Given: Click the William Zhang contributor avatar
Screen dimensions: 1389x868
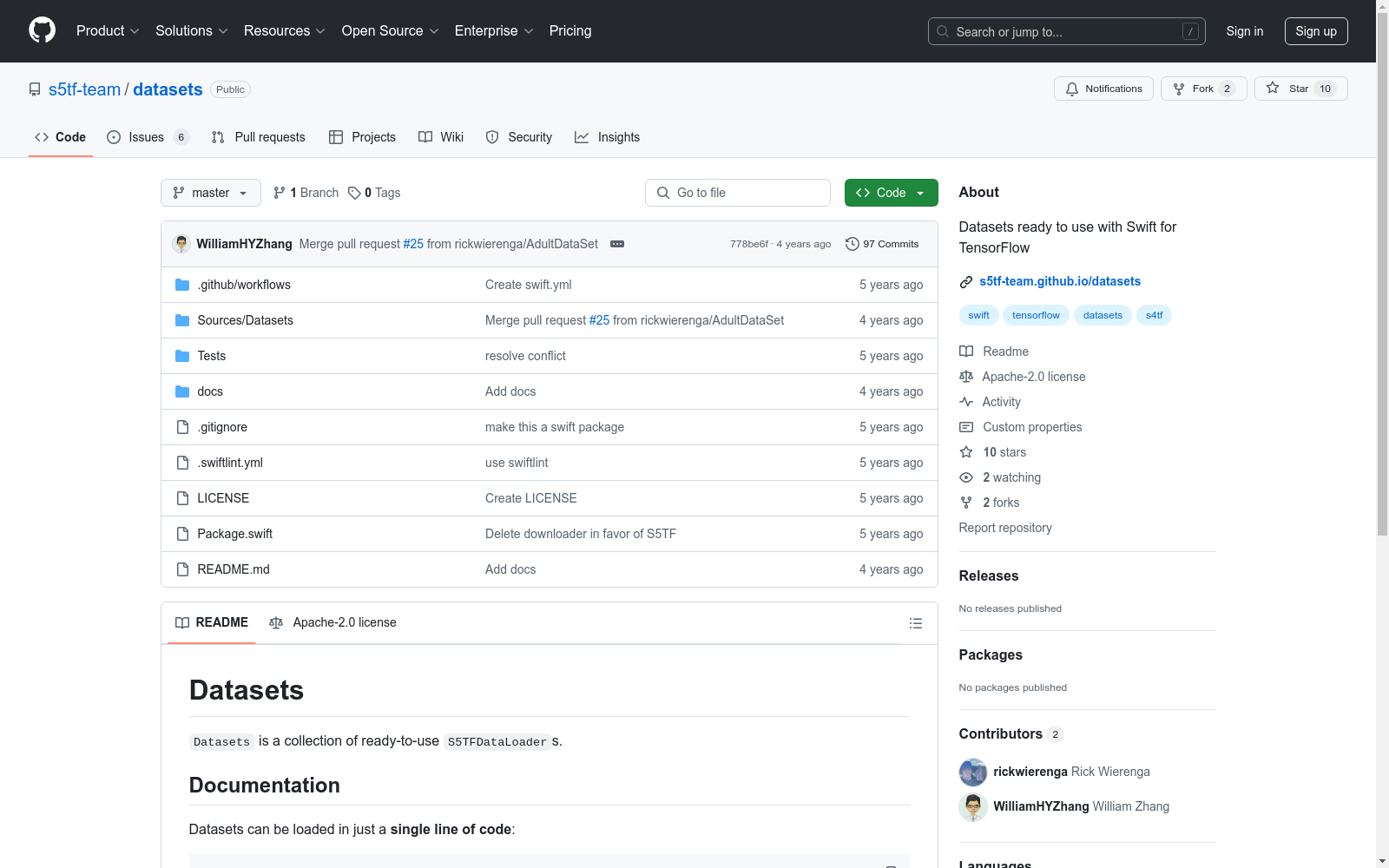Looking at the screenshot, I should (x=973, y=806).
